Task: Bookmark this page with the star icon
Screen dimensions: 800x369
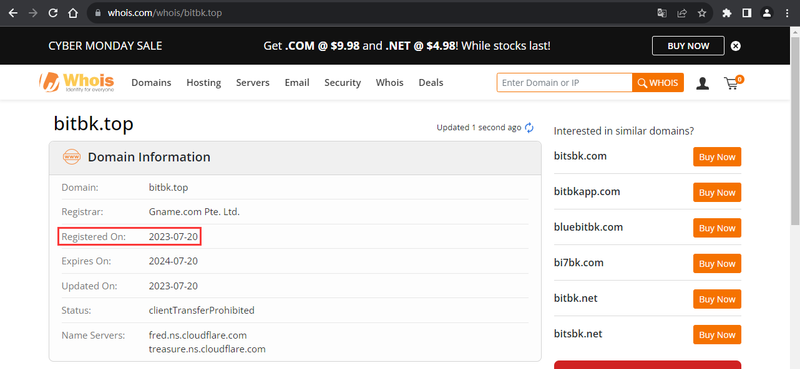Action: click(702, 13)
